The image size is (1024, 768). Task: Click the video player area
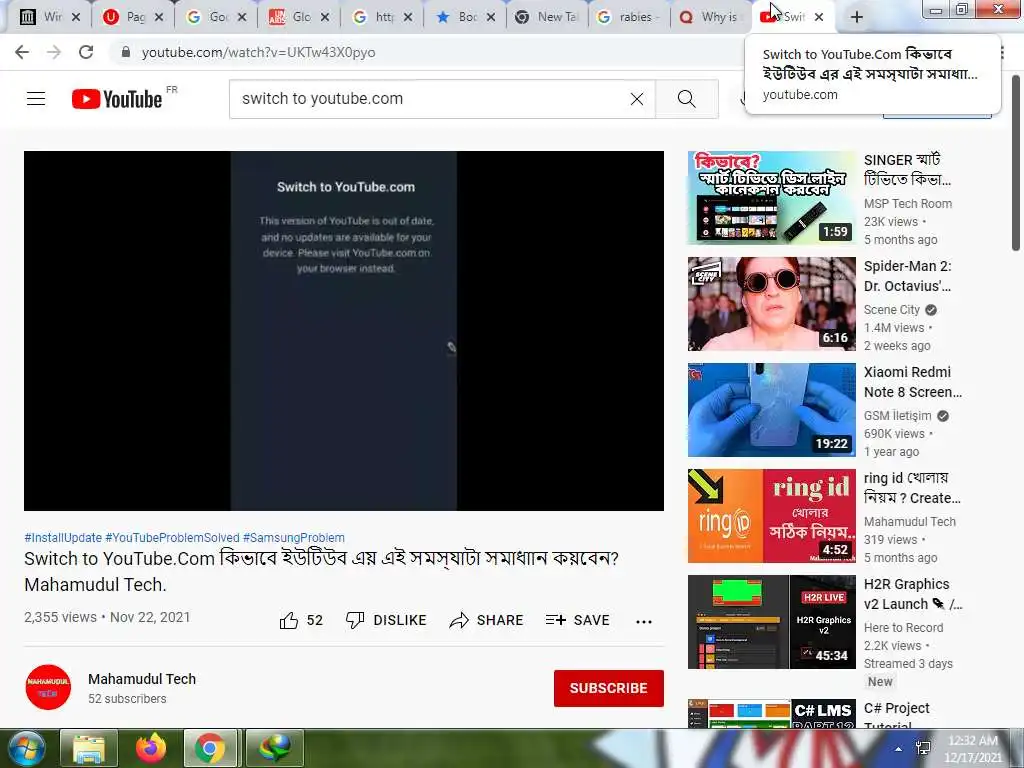344,330
